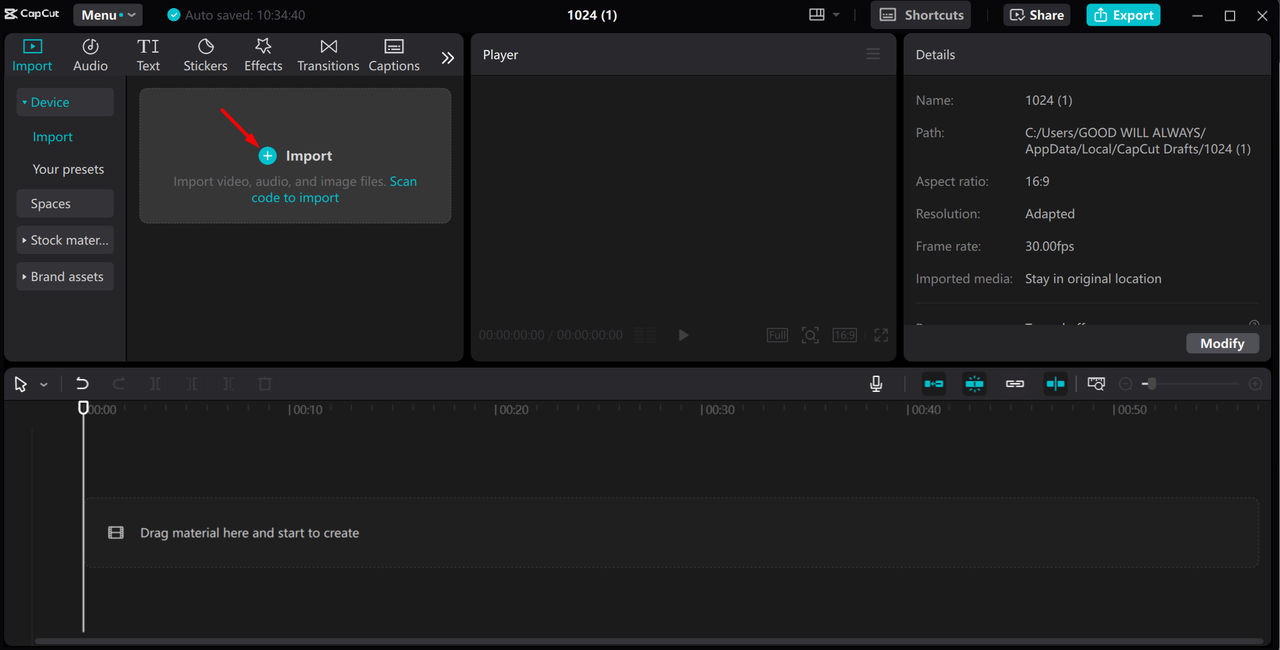The height and width of the screenshot is (650, 1280).
Task: Click the Delete trash icon
Action: [x=265, y=384]
